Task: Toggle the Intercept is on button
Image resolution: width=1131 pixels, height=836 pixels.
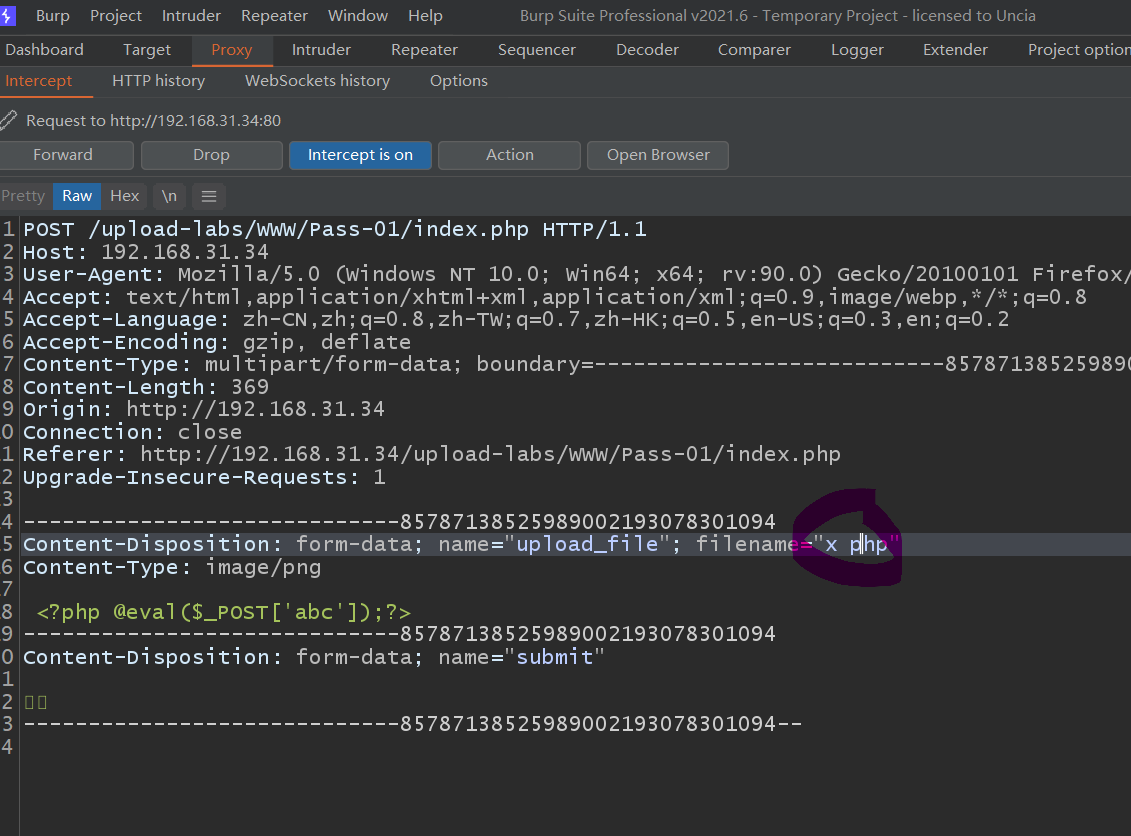Action: click(x=360, y=155)
